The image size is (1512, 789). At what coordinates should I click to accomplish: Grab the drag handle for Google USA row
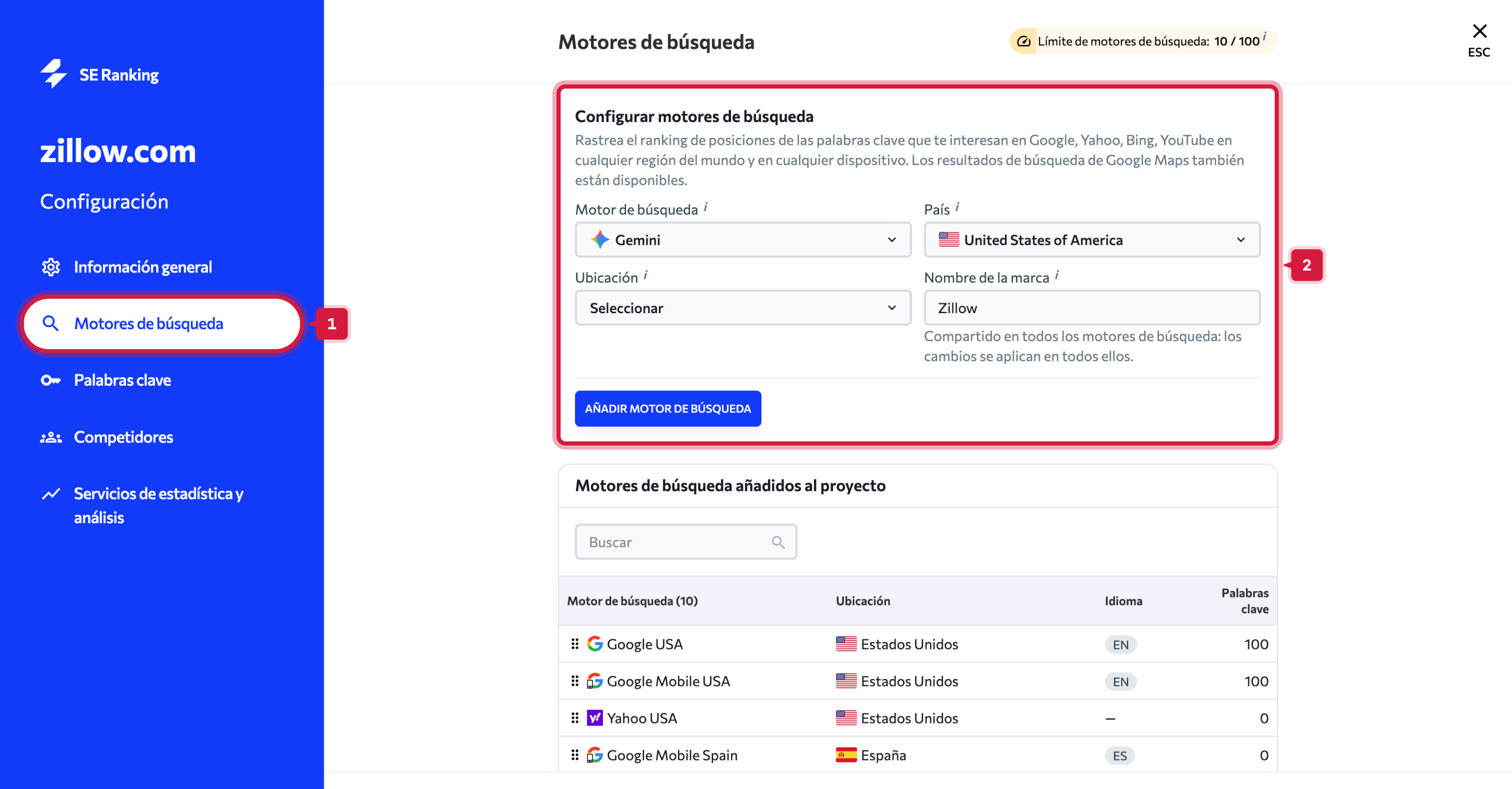(x=575, y=644)
